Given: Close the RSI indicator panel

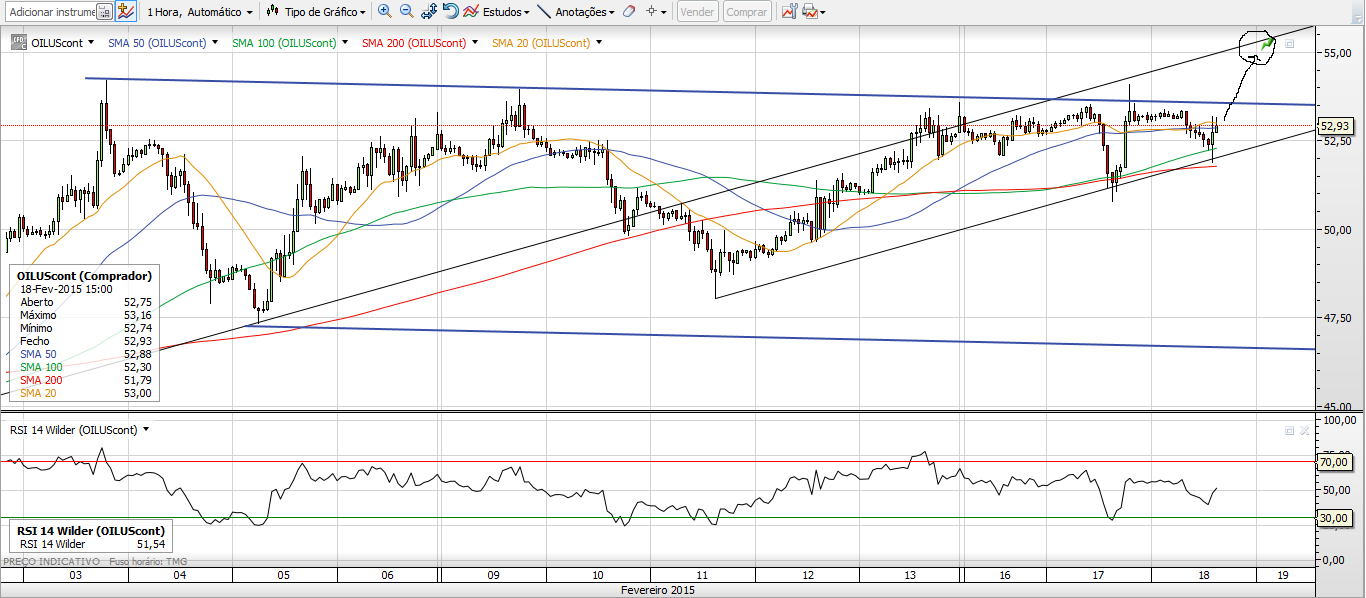Looking at the screenshot, I should click(x=1304, y=430).
